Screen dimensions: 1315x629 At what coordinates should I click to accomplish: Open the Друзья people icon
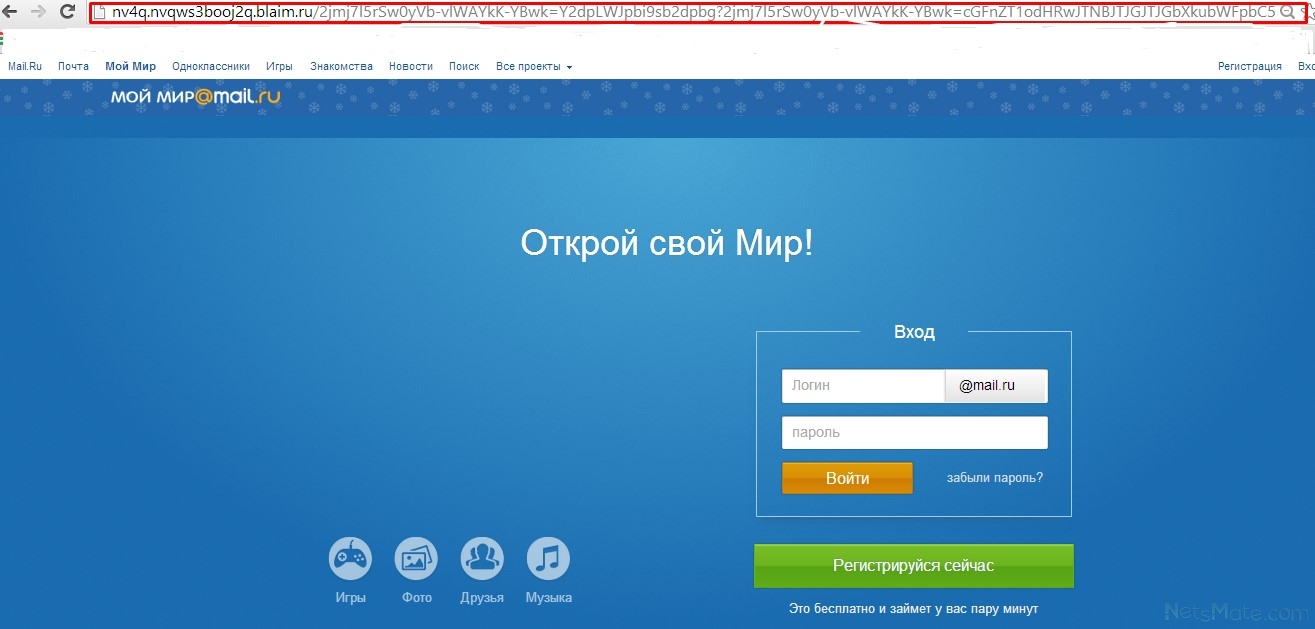tap(482, 559)
